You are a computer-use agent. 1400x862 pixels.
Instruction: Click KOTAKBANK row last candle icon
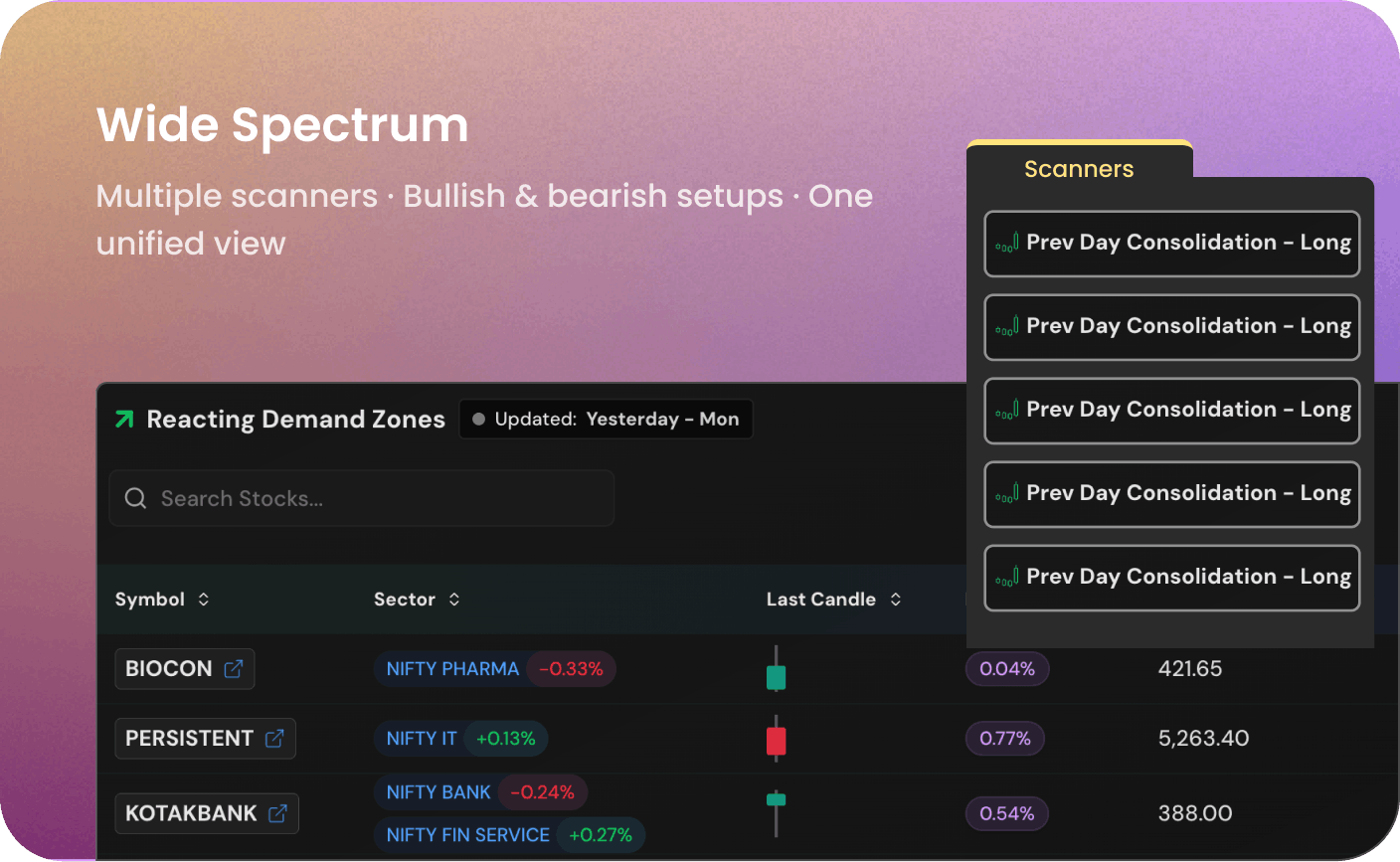pos(777,812)
